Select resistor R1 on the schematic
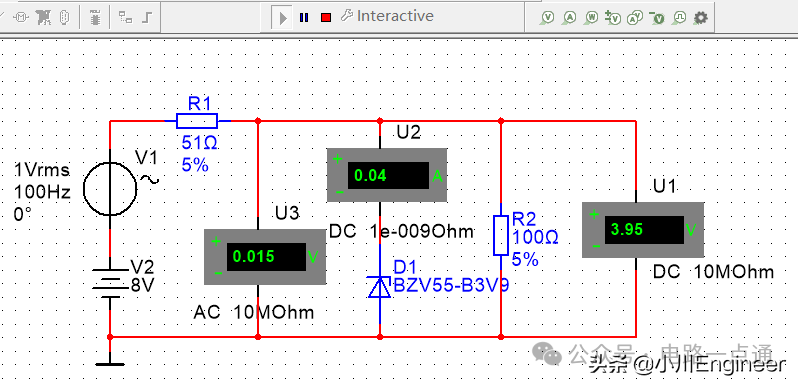 tap(197, 121)
